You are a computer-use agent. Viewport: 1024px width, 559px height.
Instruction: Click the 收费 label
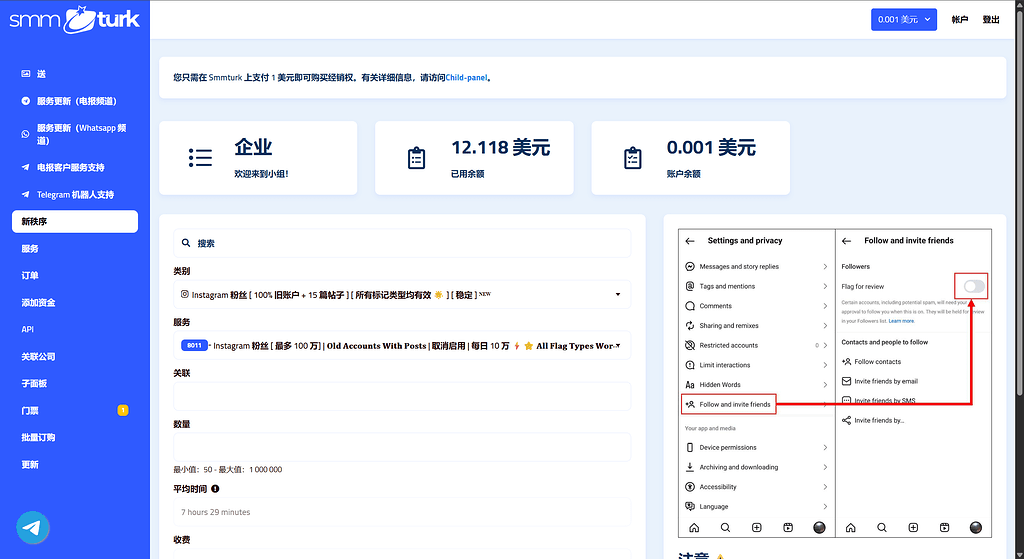click(182, 540)
